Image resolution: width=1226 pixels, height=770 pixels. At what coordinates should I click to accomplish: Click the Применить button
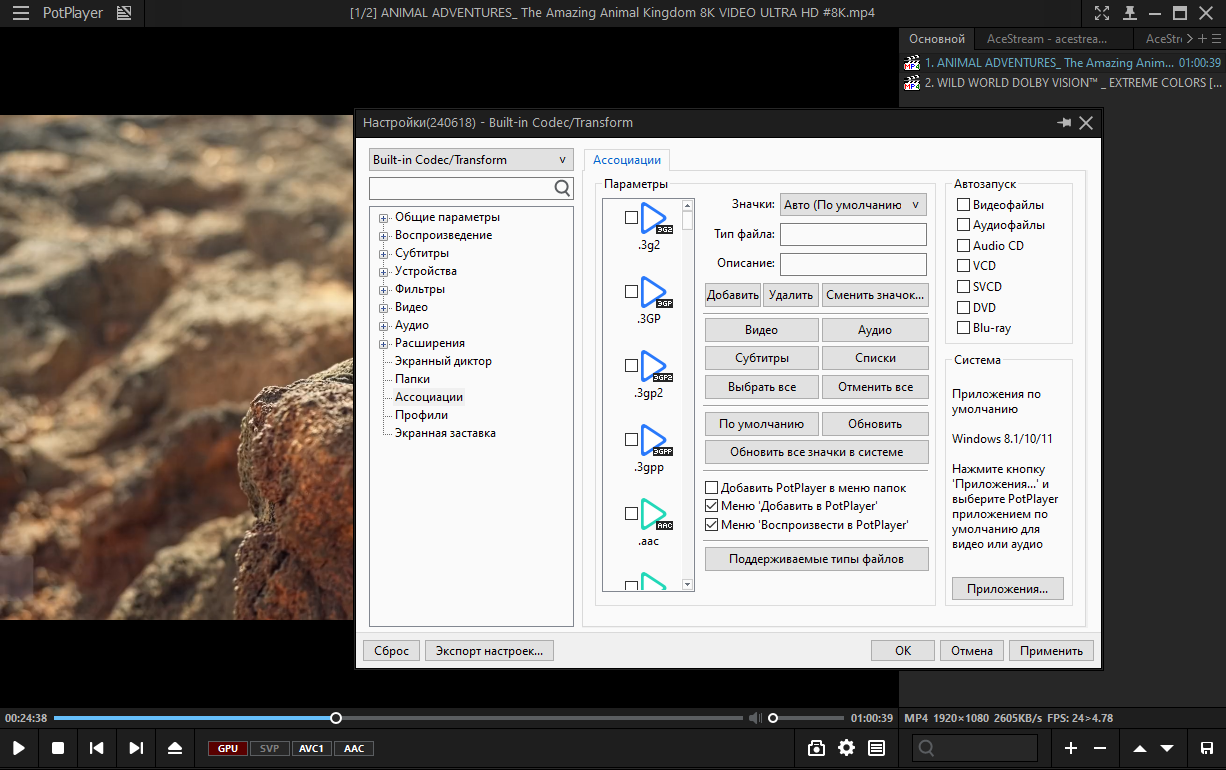pos(1051,650)
